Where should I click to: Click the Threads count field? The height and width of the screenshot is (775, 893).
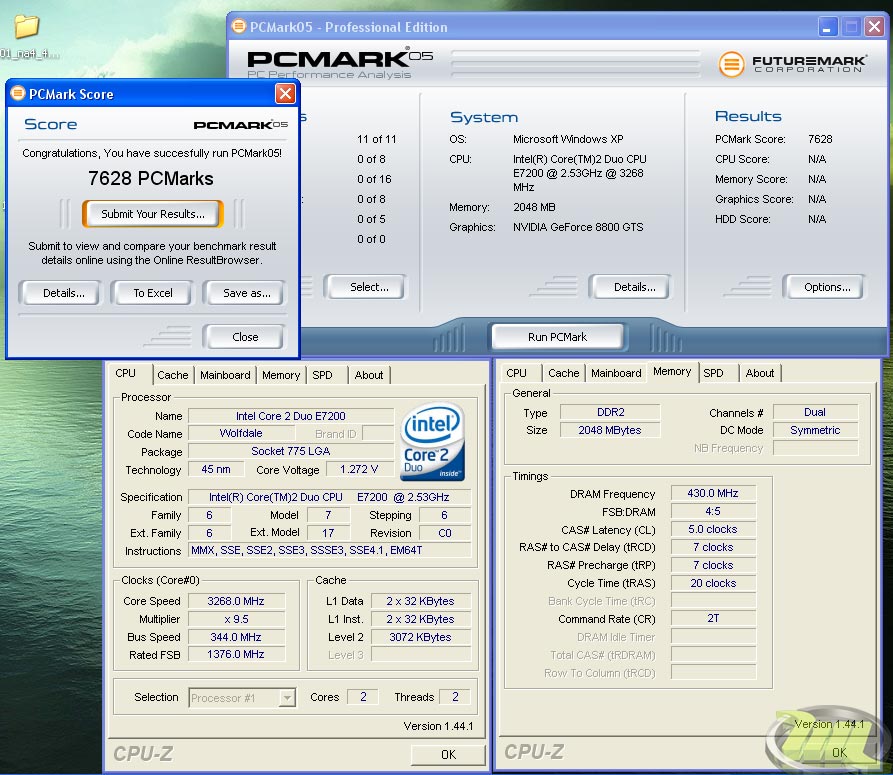pyautogui.click(x=455, y=696)
